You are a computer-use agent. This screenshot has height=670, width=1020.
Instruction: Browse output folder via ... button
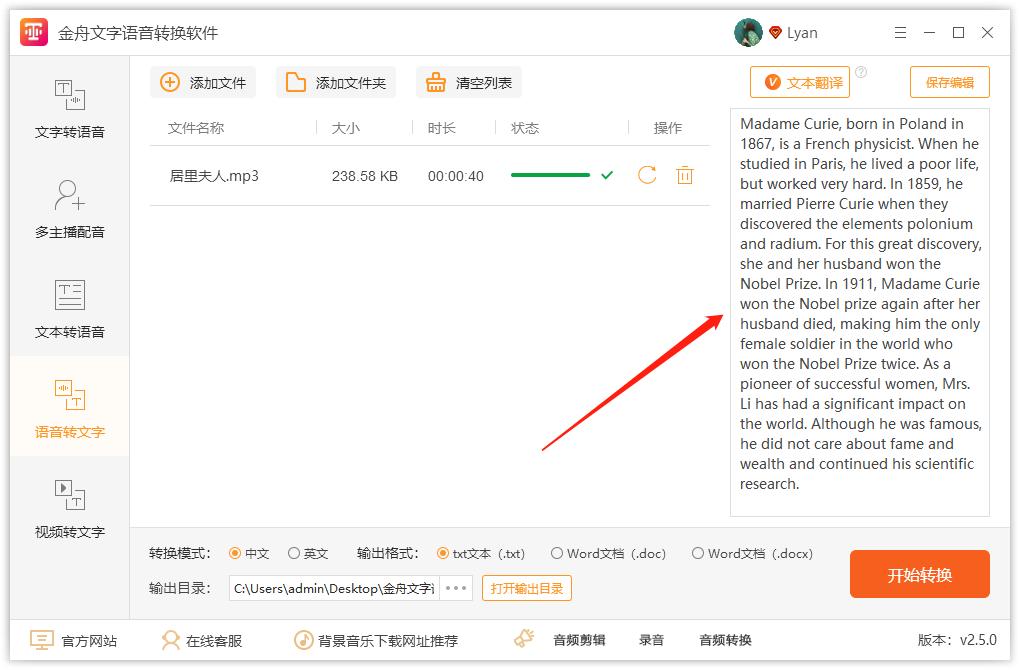[x=455, y=588]
